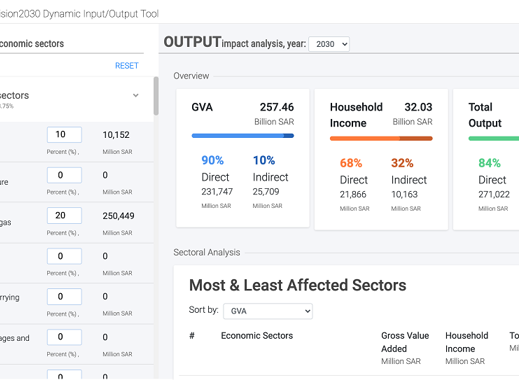Click the percent field showing 10
519x380 pixels.
pyautogui.click(x=64, y=135)
